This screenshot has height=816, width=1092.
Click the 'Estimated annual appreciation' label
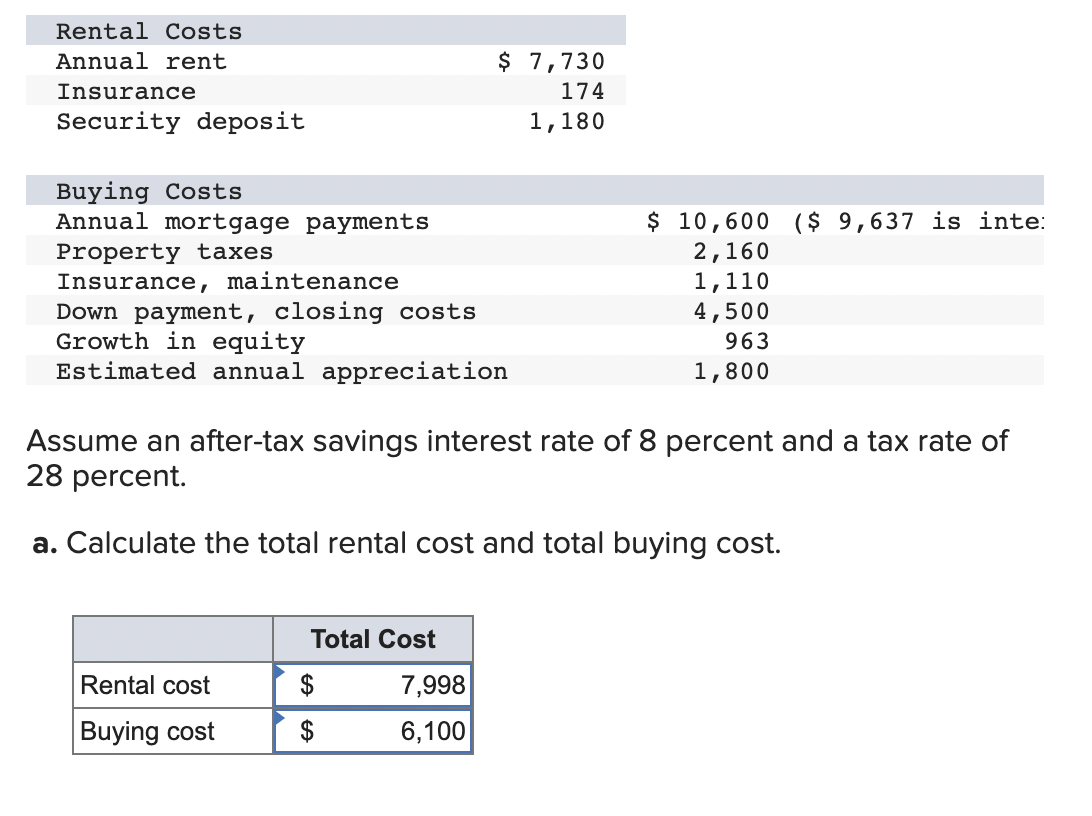click(x=281, y=372)
